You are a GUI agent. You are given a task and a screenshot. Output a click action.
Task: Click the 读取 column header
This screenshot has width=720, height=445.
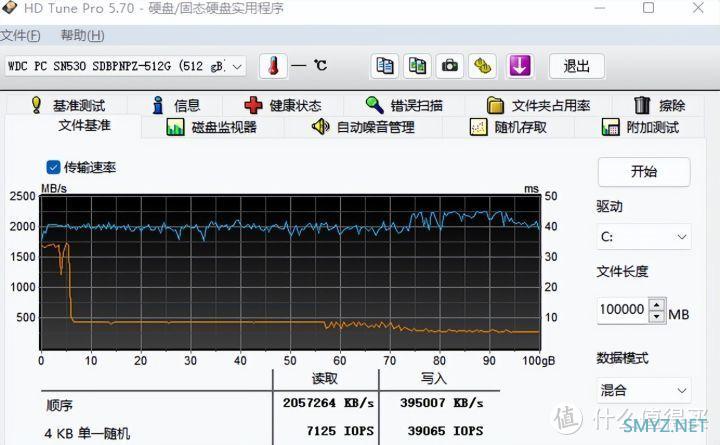click(x=325, y=379)
